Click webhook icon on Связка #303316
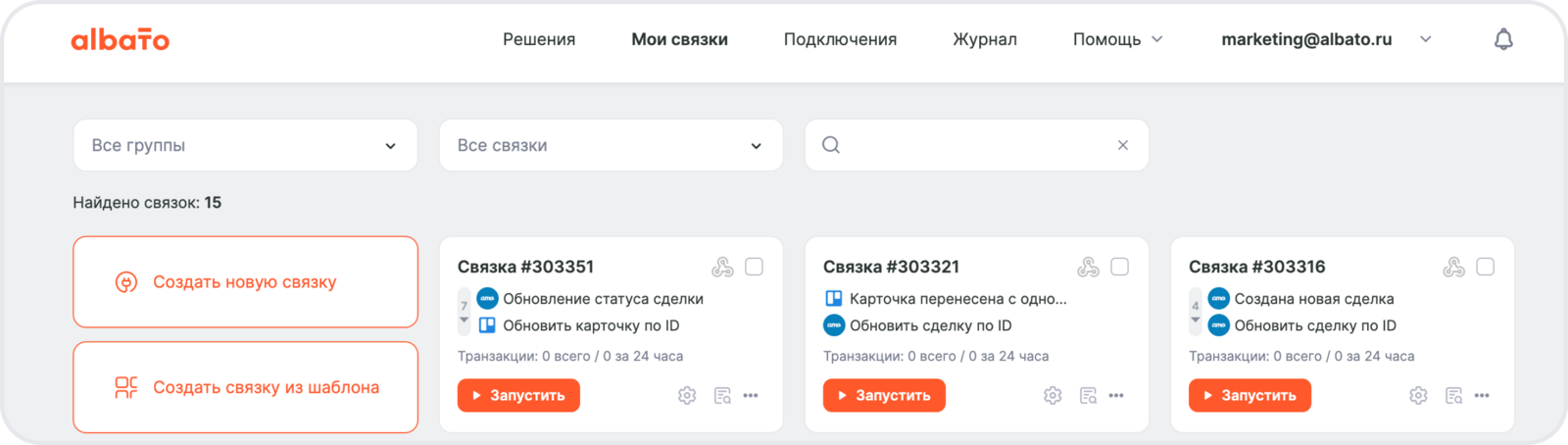 [x=1453, y=267]
